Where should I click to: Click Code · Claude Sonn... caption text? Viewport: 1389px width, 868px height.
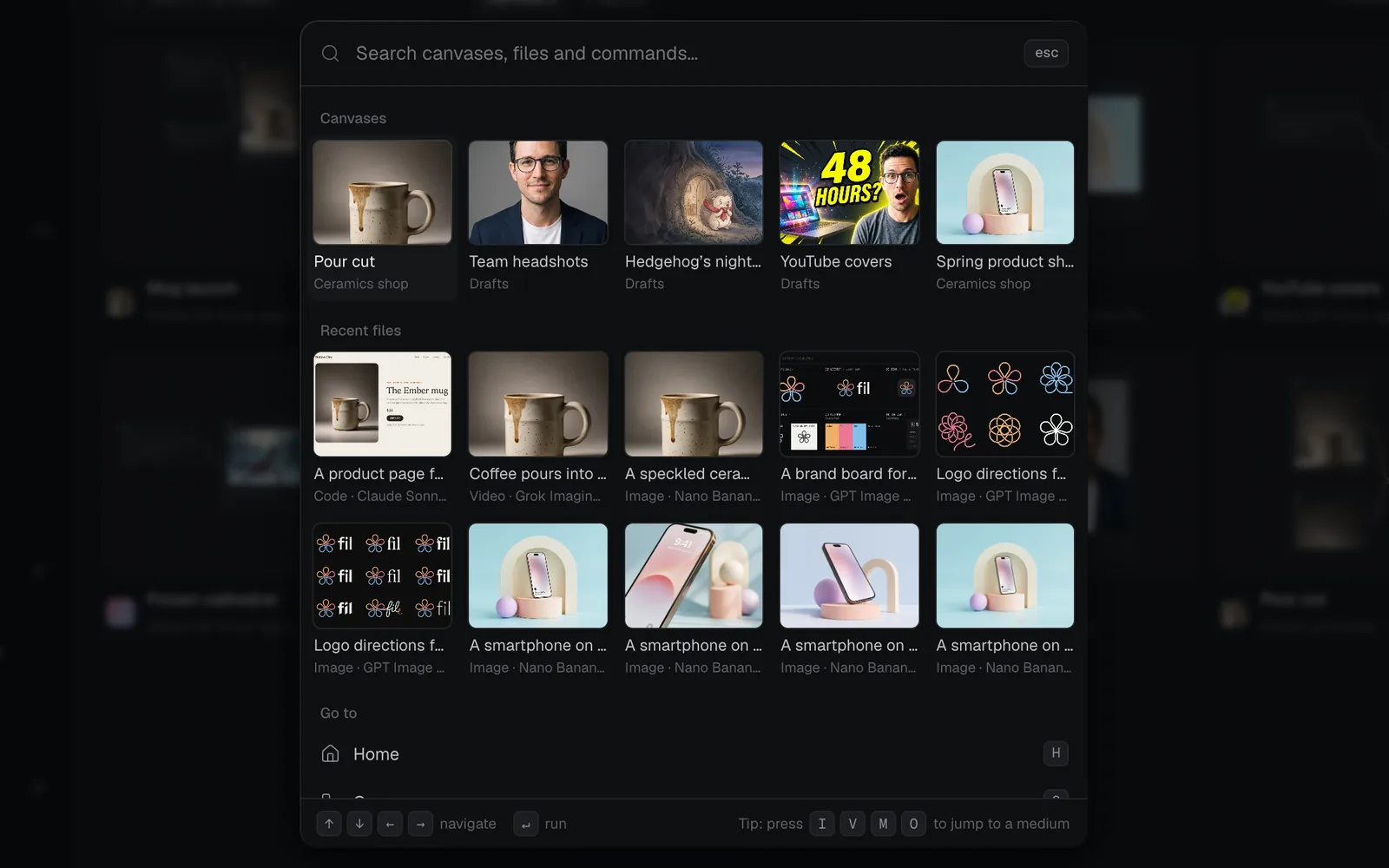tap(380, 496)
